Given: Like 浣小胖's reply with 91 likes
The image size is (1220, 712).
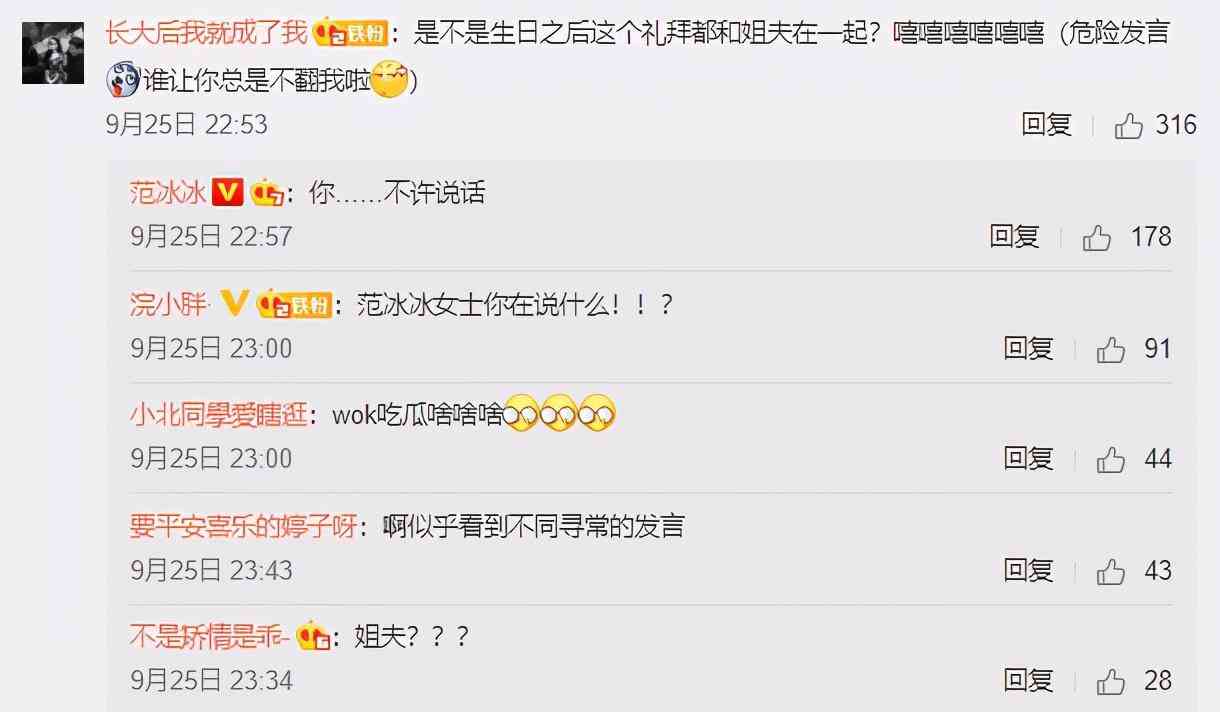Looking at the screenshot, I should [1111, 349].
